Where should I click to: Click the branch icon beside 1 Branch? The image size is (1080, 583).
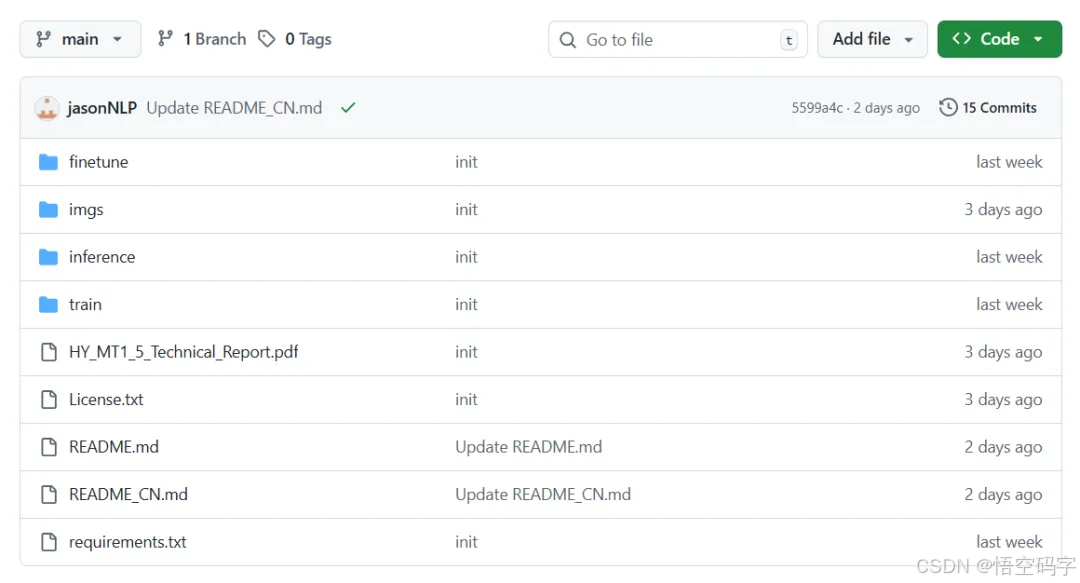tap(165, 39)
